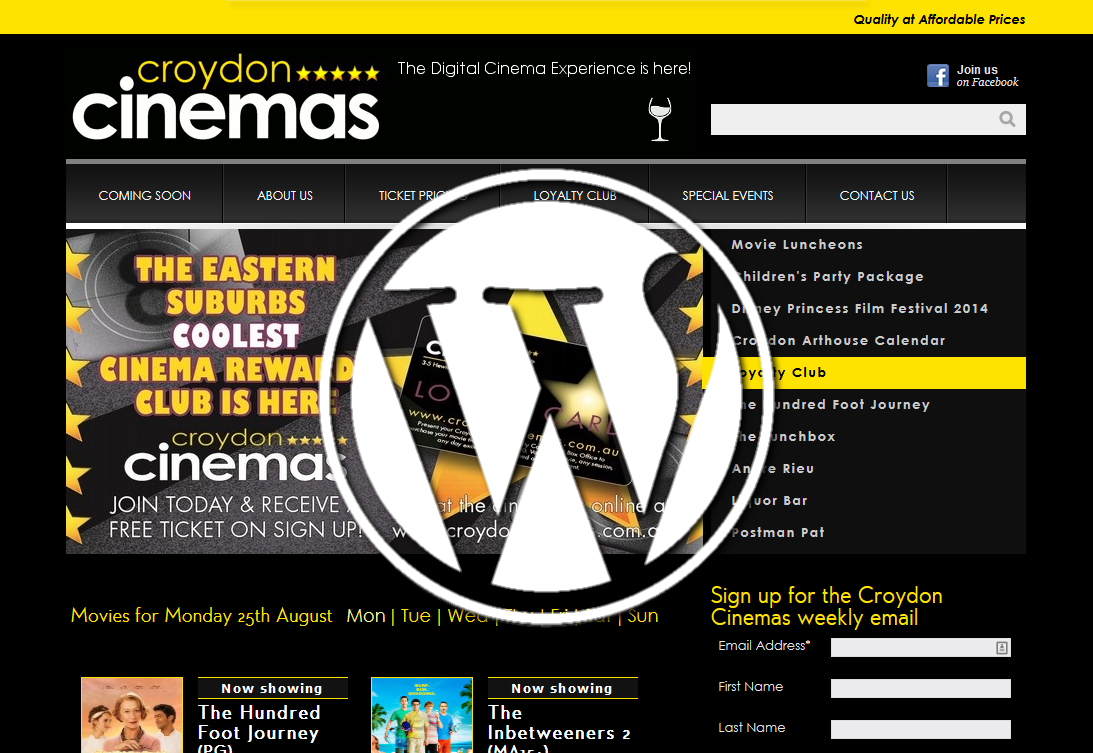Screen dimensions: 1093x753
Task: Click the Email Address input field
Action: (x=920, y=648)
